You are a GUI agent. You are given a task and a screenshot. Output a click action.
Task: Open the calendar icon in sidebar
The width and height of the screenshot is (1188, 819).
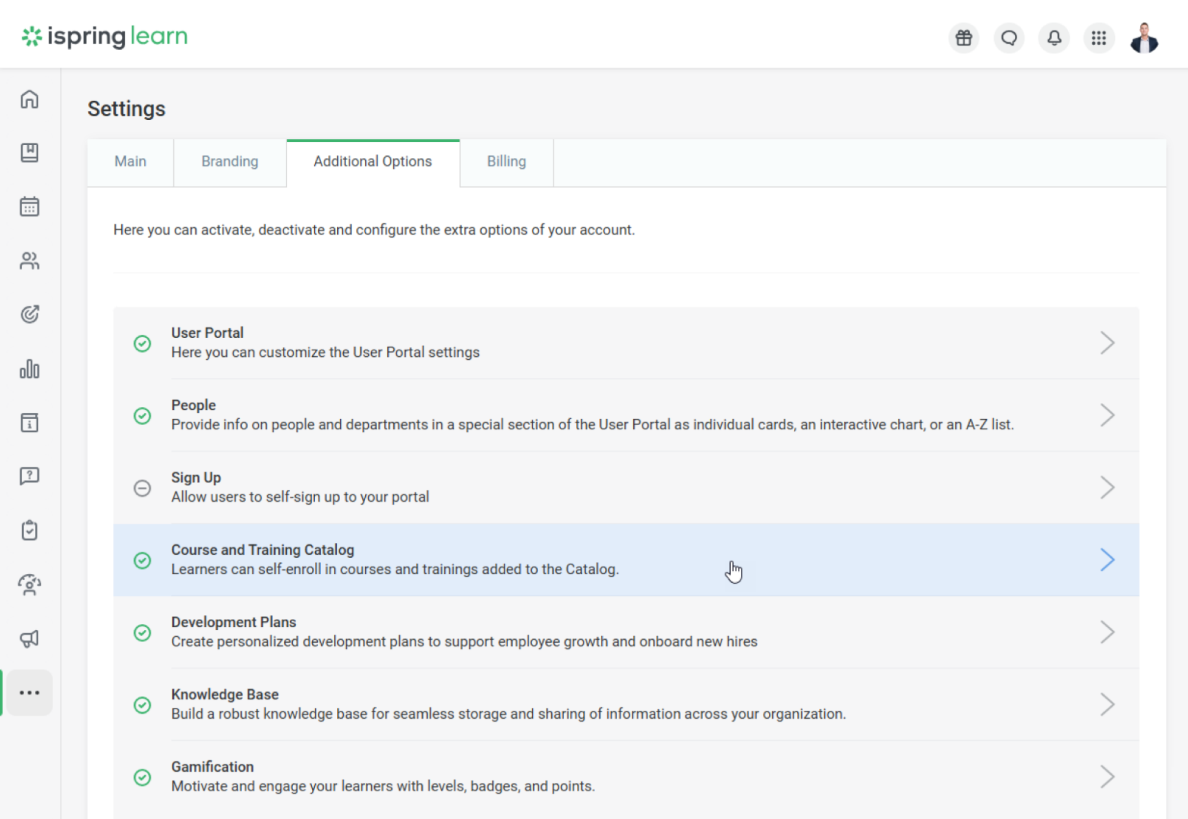point(30,207)
